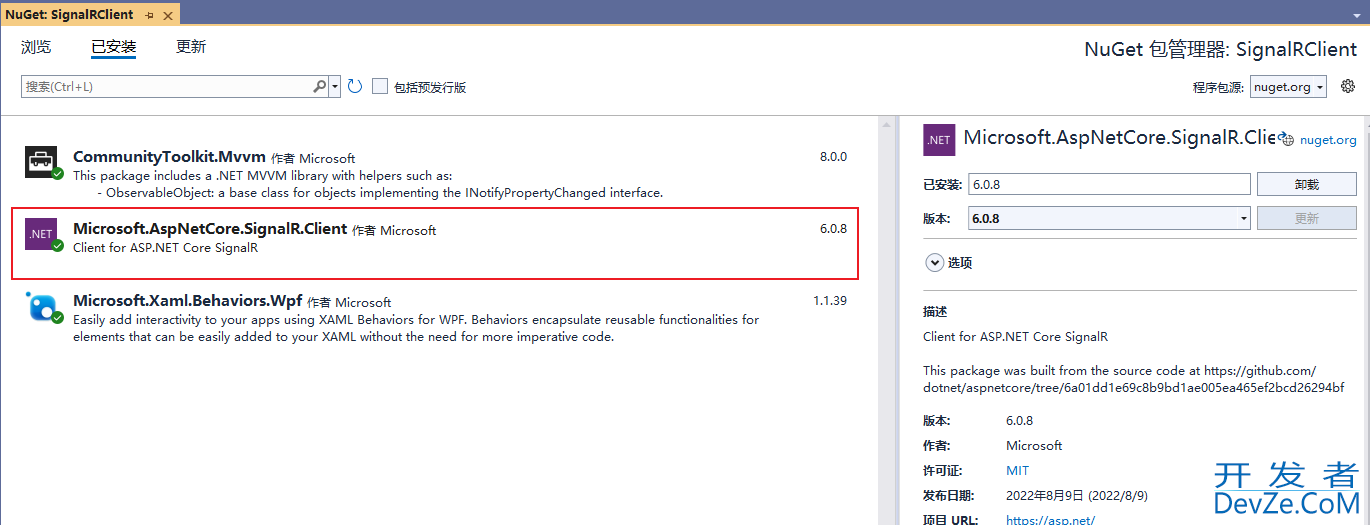Expand the 选项 (Options) section
Viewport: 1370px width, 525px height.
[935, 263]
